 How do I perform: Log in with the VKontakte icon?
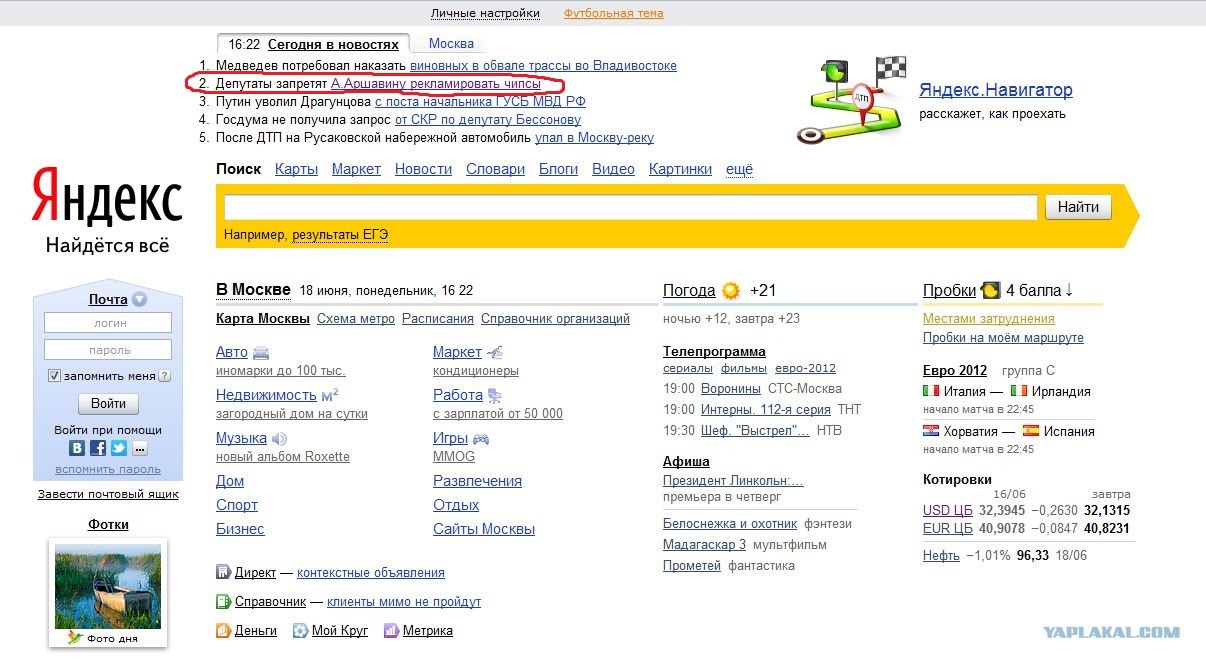77,448
